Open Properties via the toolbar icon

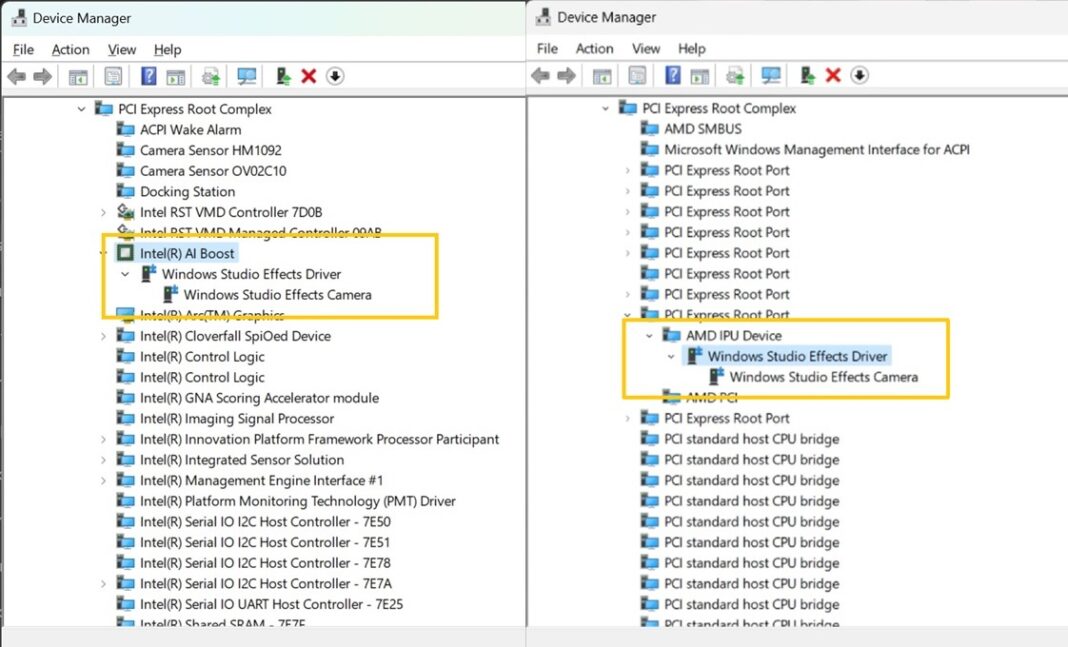[114, 76]
